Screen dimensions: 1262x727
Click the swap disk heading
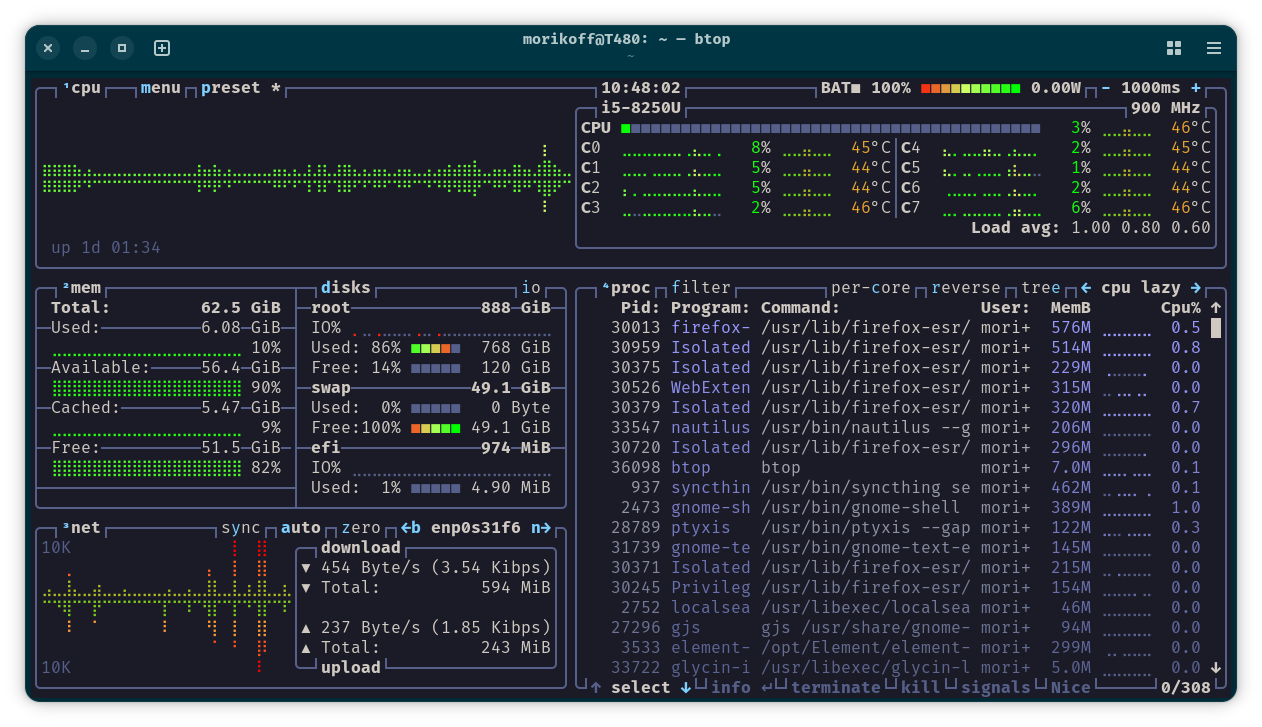tap(331, 388)
